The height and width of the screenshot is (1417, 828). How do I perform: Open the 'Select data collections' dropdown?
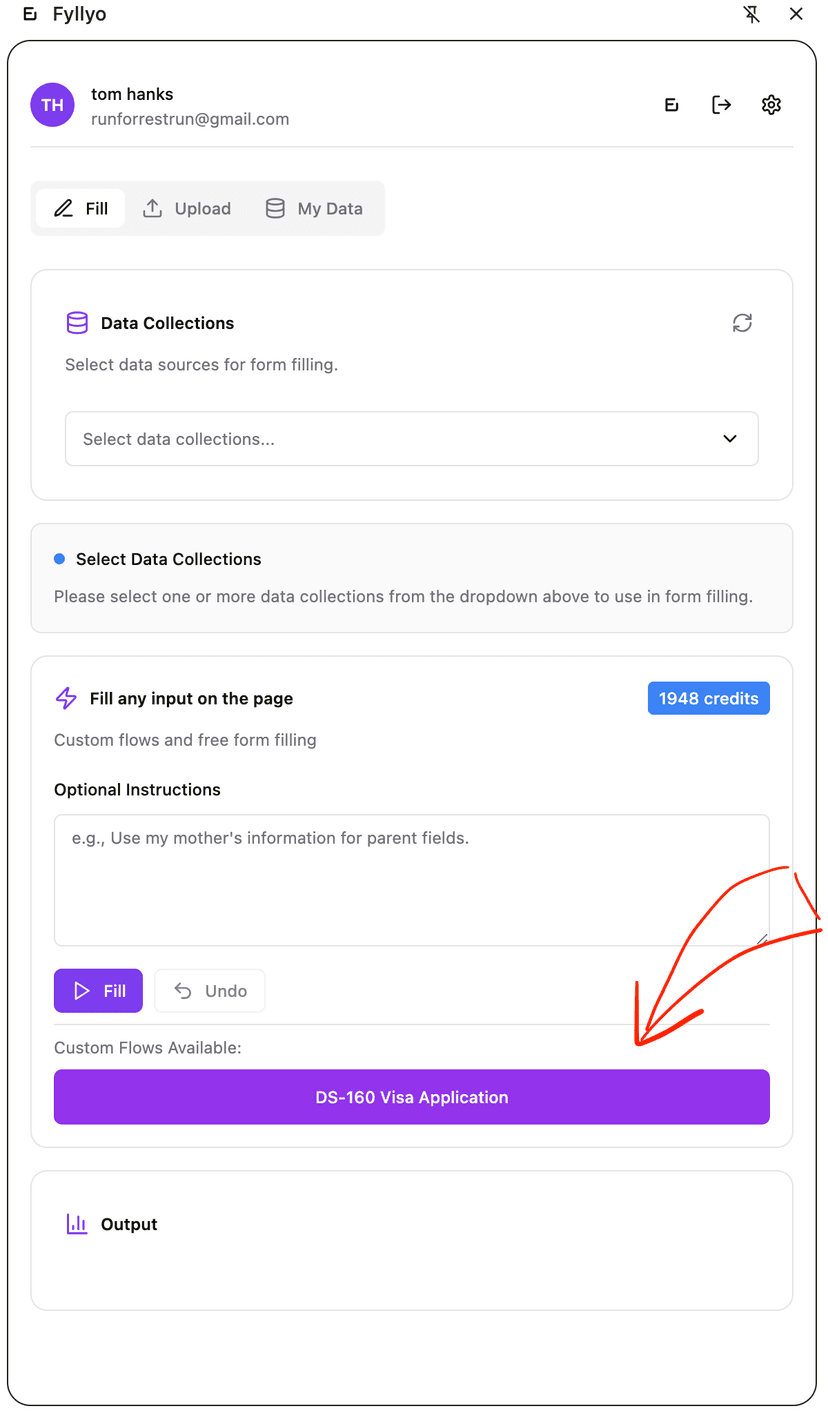[411, 438]
